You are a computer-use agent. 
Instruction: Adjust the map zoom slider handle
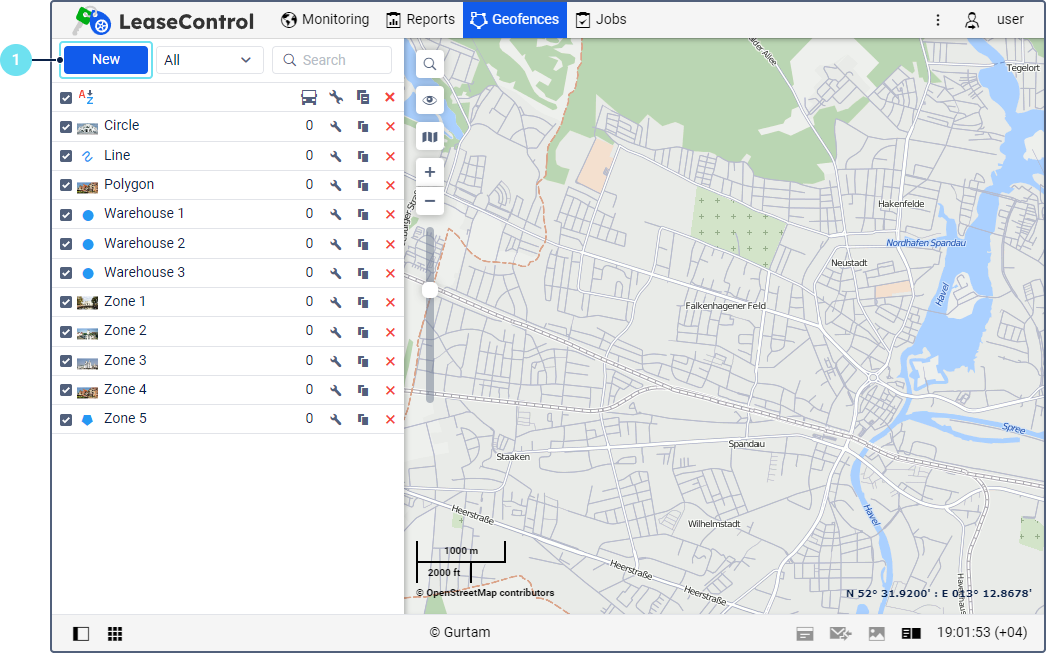pos(430,289)
